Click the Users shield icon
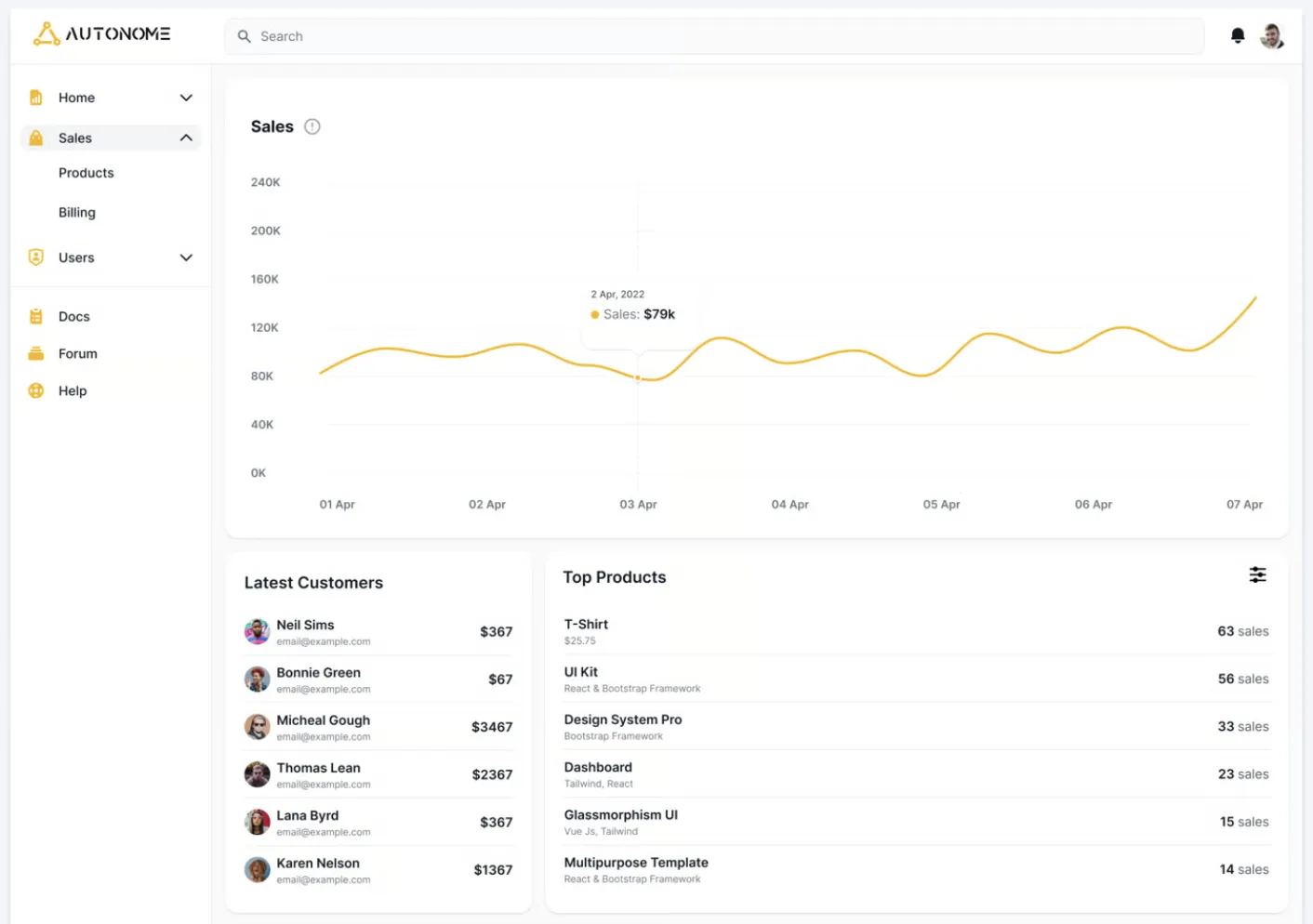 click(x=36, y=257)
